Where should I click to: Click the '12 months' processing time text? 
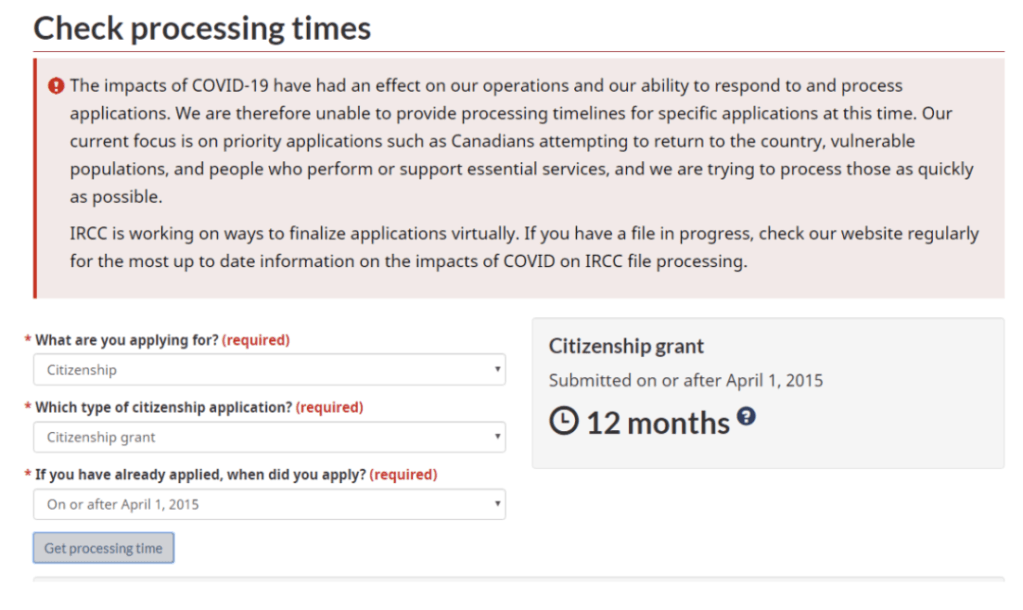pyautogui.click(x=658, y=423)
